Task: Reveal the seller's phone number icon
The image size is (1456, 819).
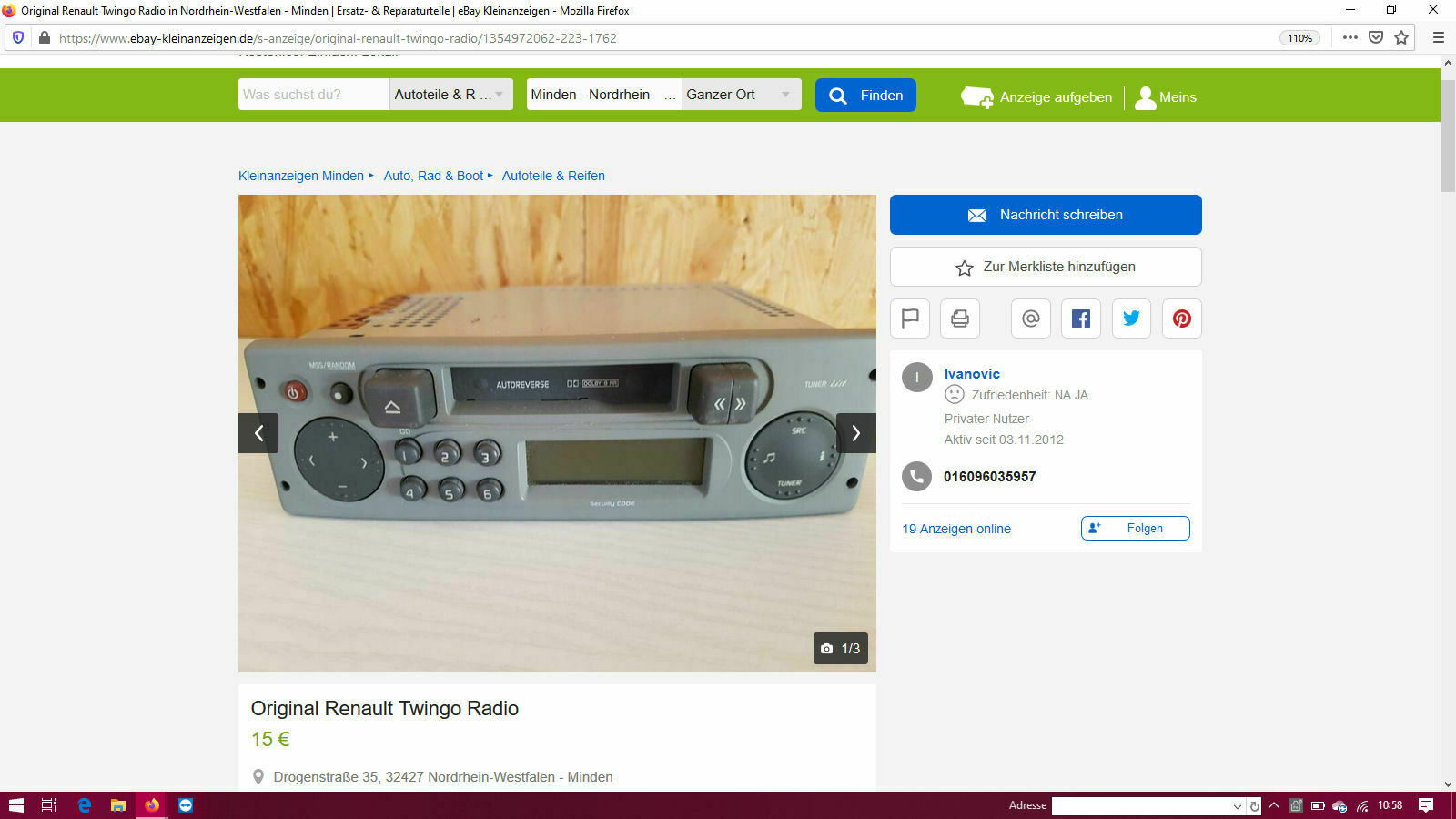Action: click(x=916, y=476)
